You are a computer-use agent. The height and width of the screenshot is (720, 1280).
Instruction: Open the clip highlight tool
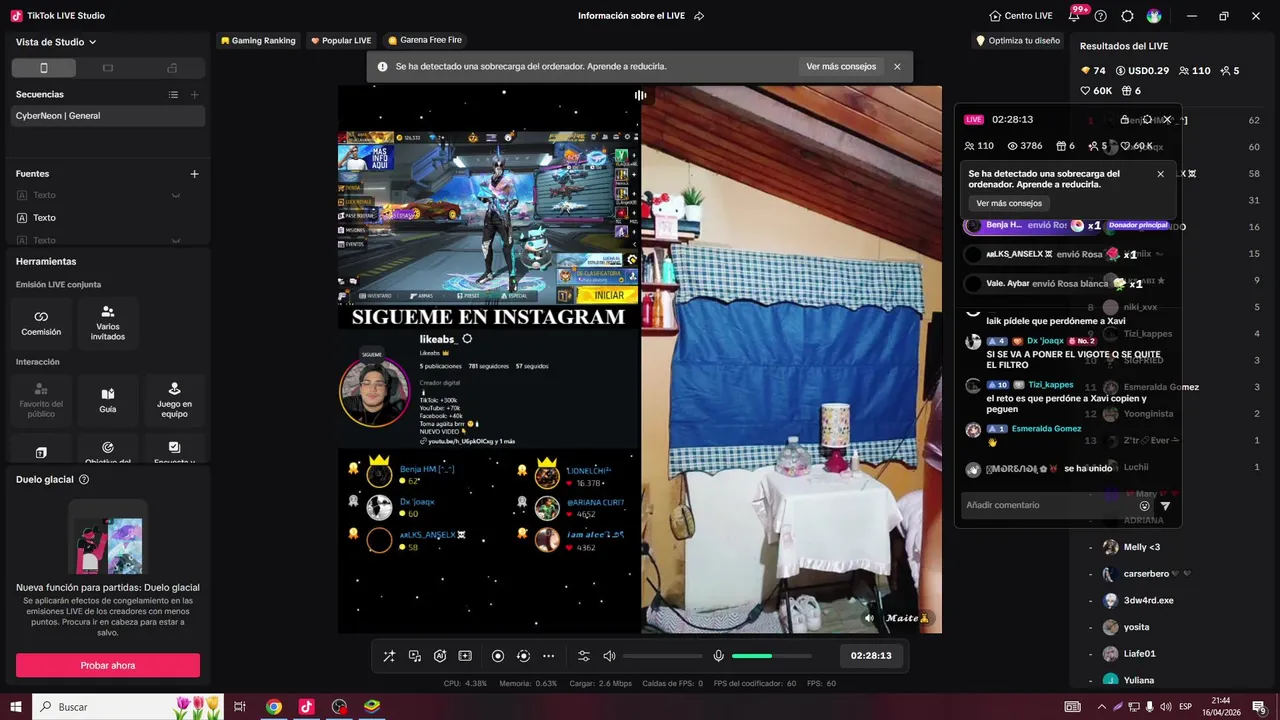click(465, 656)
